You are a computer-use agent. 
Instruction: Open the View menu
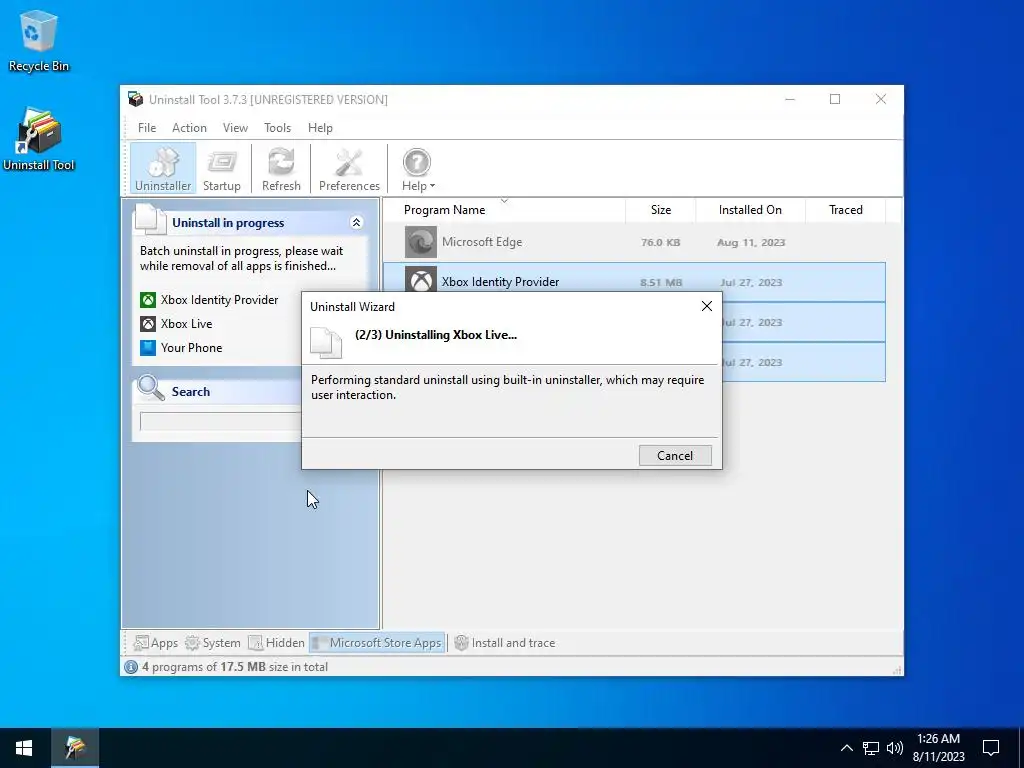(235, 128)
